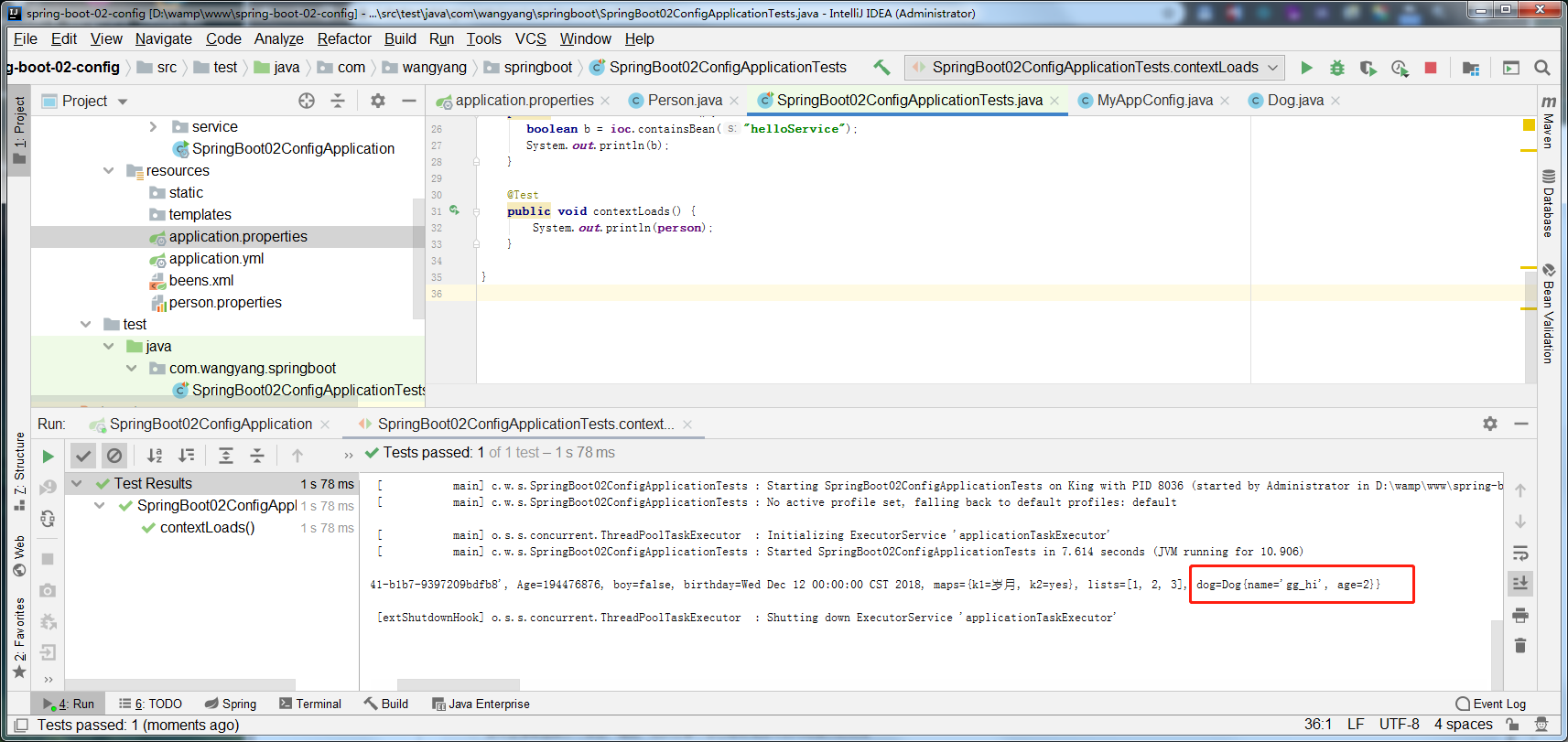This screenshot has width=1568, height=742.
Task: Collapse Test Results root node
Action: tap(77, 484)
